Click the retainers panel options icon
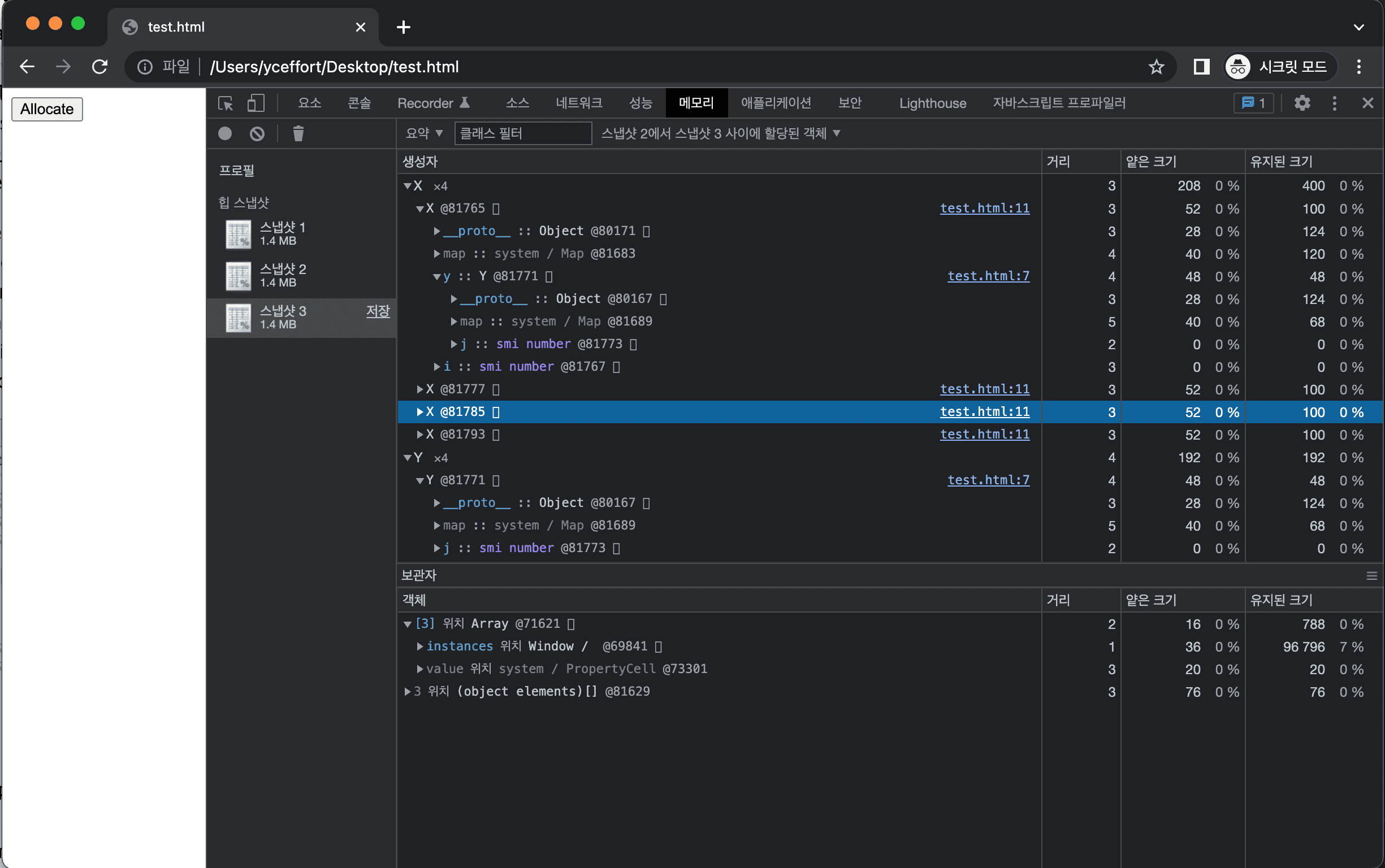The width and height of the screenshot is (1385, 868). pos(1371,575)
